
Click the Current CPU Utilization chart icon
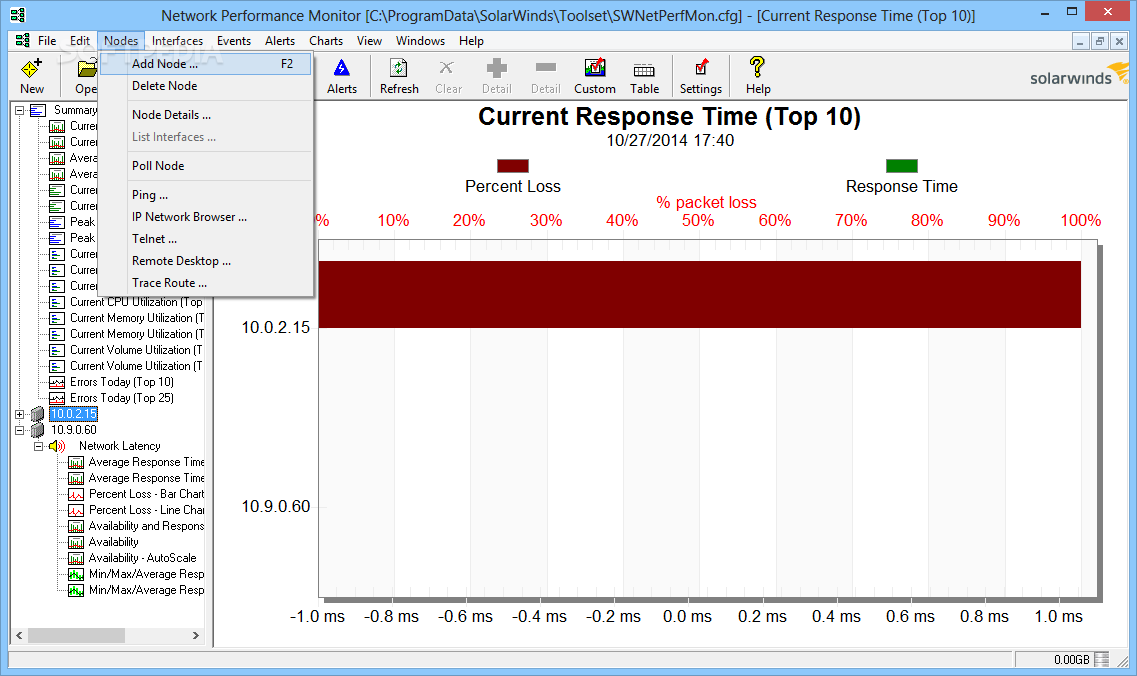[57, 302]
